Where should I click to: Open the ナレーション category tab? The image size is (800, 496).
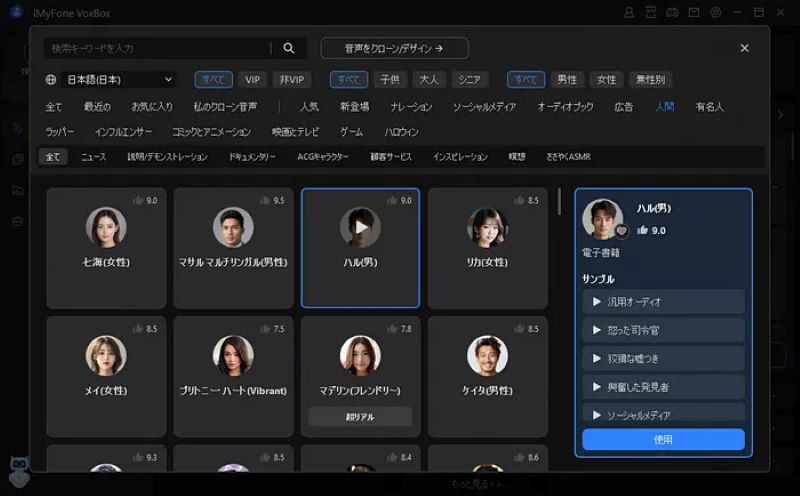411,107
